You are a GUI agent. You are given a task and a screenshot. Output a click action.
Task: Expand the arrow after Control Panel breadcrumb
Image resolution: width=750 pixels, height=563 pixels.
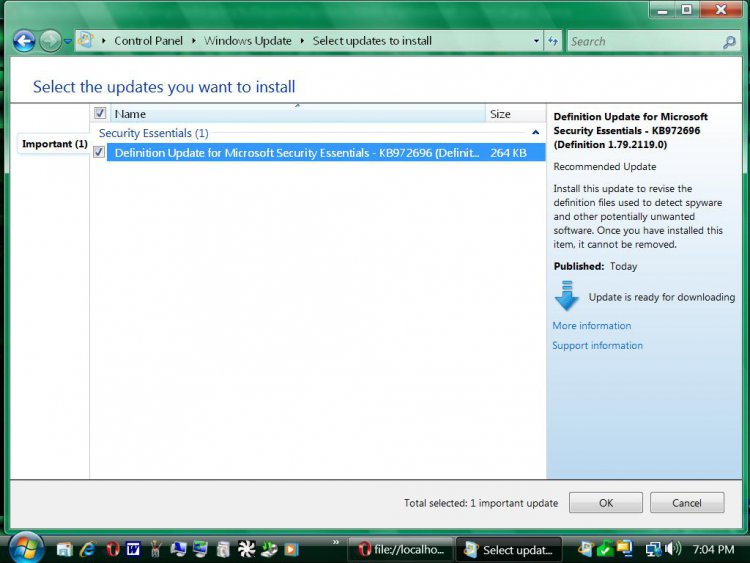coord(194,41)
